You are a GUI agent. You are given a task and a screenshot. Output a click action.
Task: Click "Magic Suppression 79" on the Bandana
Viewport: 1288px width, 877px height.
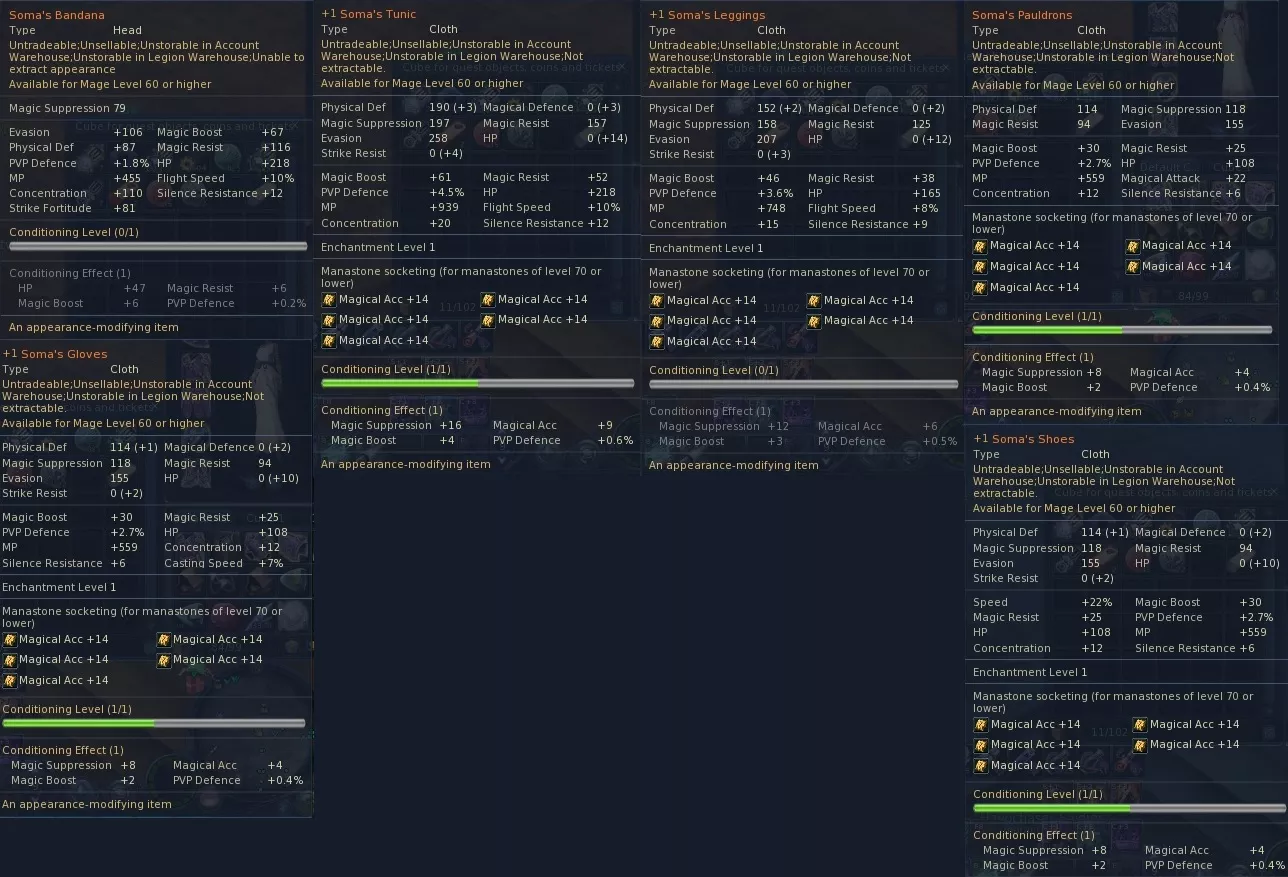(x=67, y=108)
